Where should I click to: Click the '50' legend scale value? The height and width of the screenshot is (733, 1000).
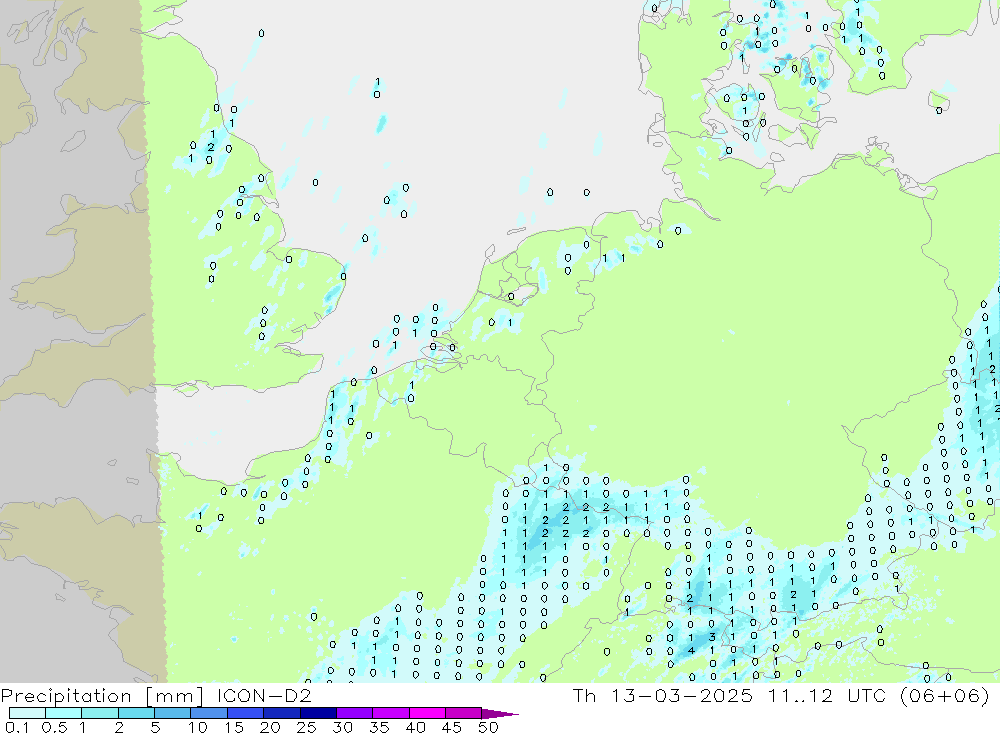coord(488,727)
